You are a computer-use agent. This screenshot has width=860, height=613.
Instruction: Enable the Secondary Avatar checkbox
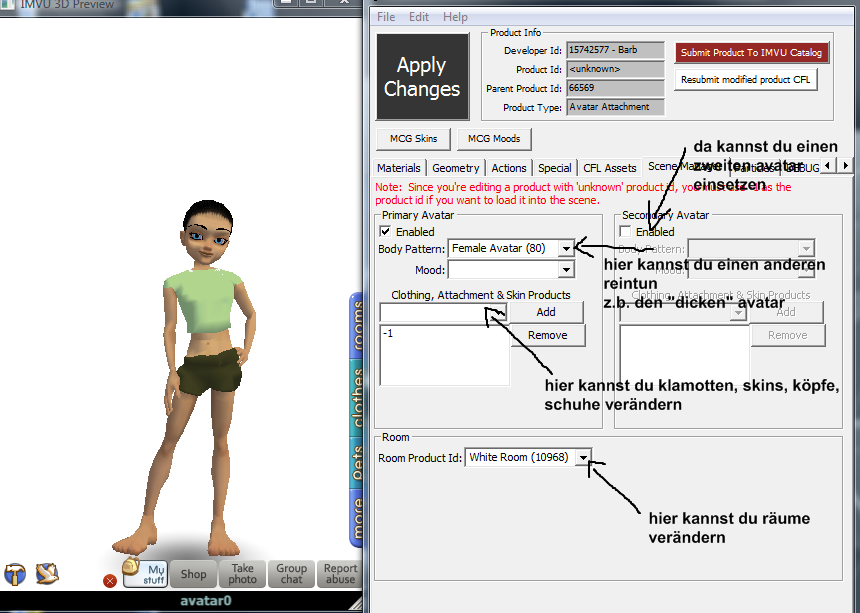pyautogui.click(x=625, y=231)
